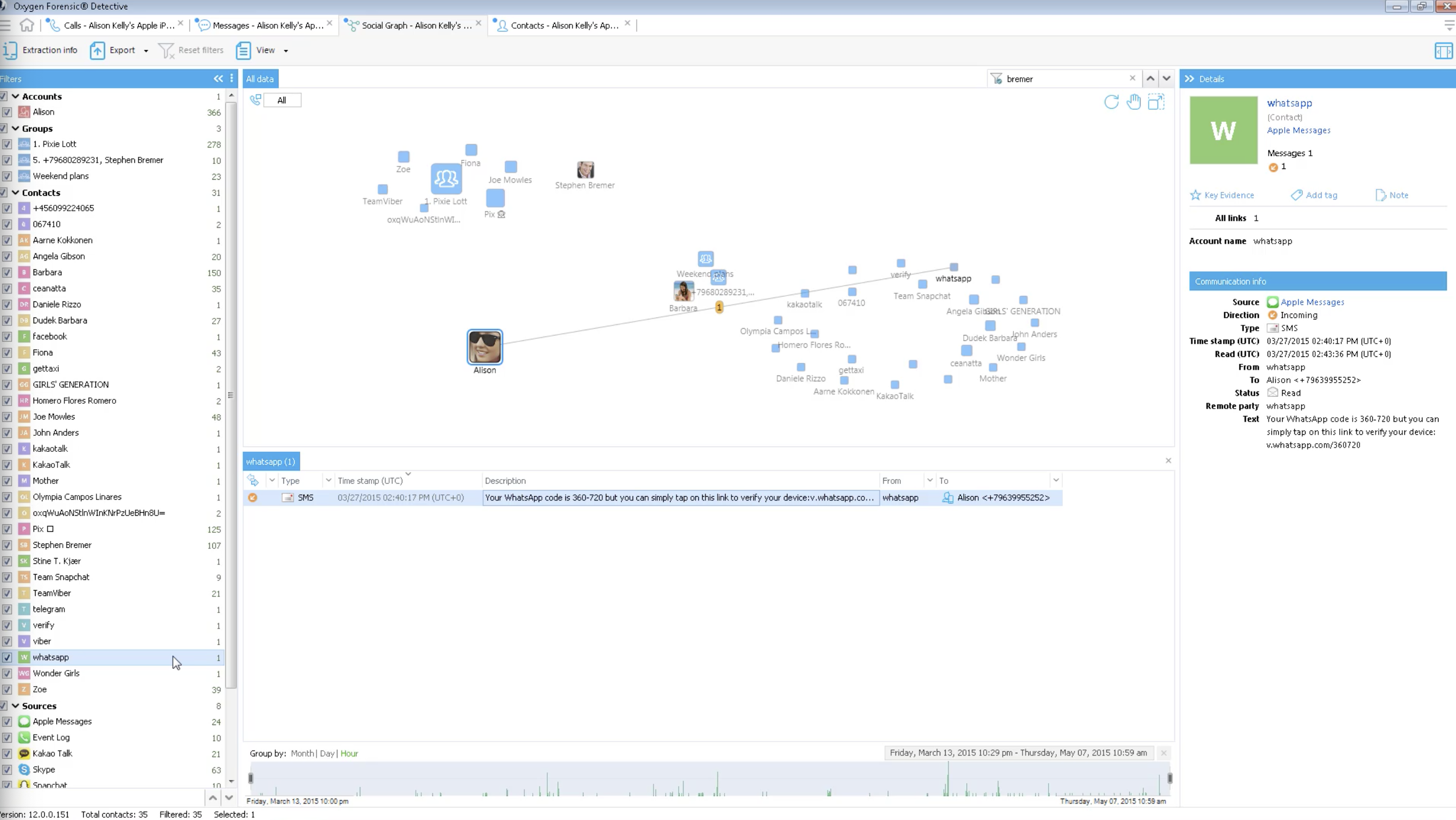1456x820 pixels.
Task: Open the hamburger menu at the top left
Action: 5,25
